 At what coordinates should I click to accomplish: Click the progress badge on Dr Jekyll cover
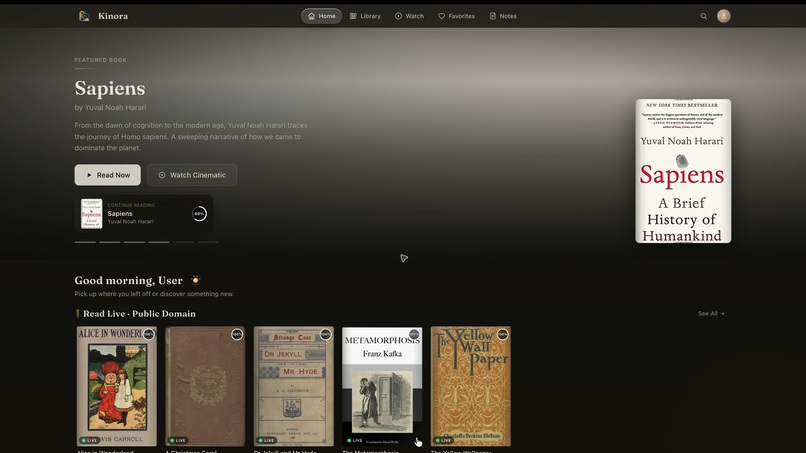pos(325,335)
